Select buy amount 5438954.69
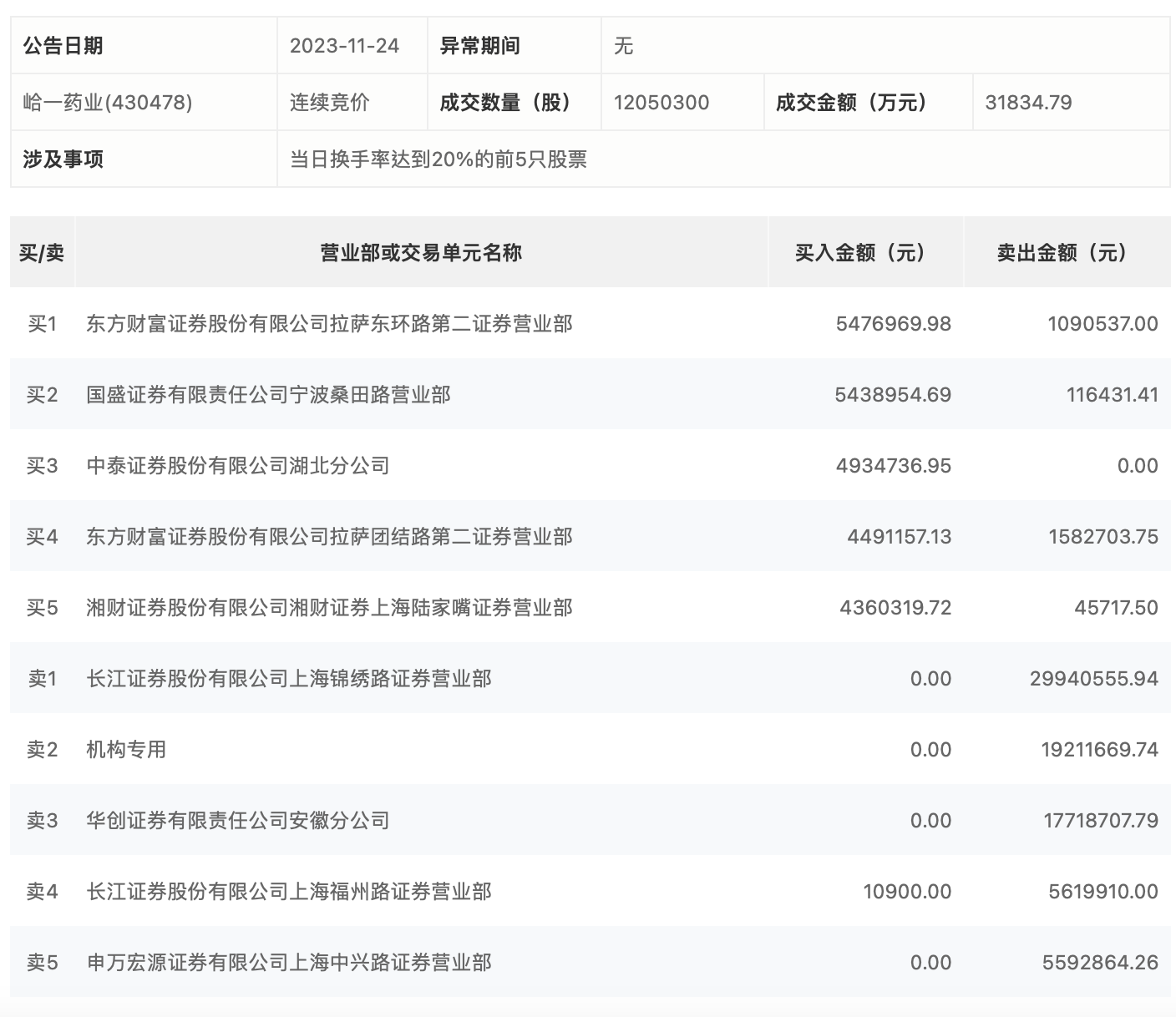 pos(893,395)
